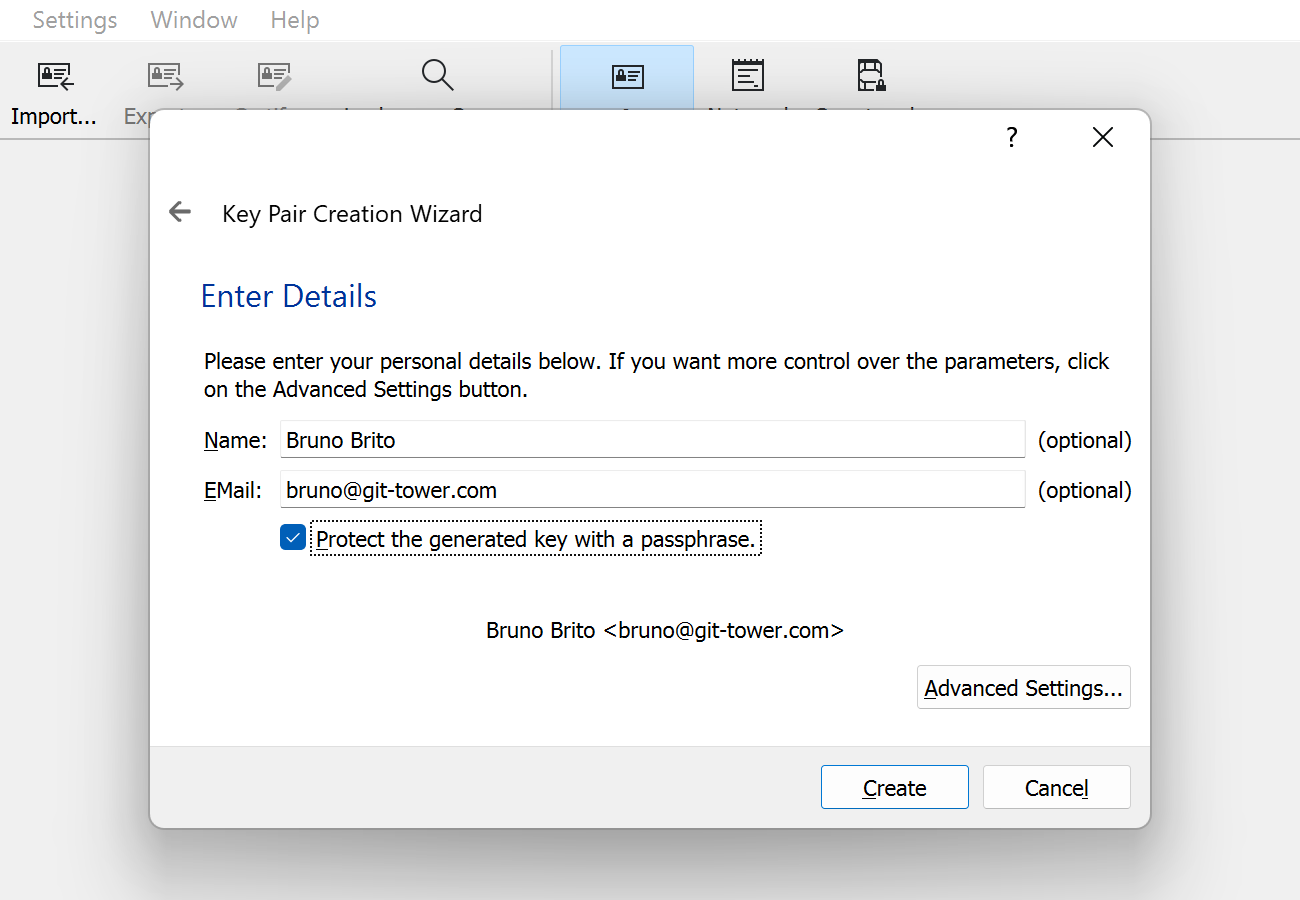This screenshot has height=900, width=1300.
Task: Select the Export certificates icon
Action: point(164,76)
